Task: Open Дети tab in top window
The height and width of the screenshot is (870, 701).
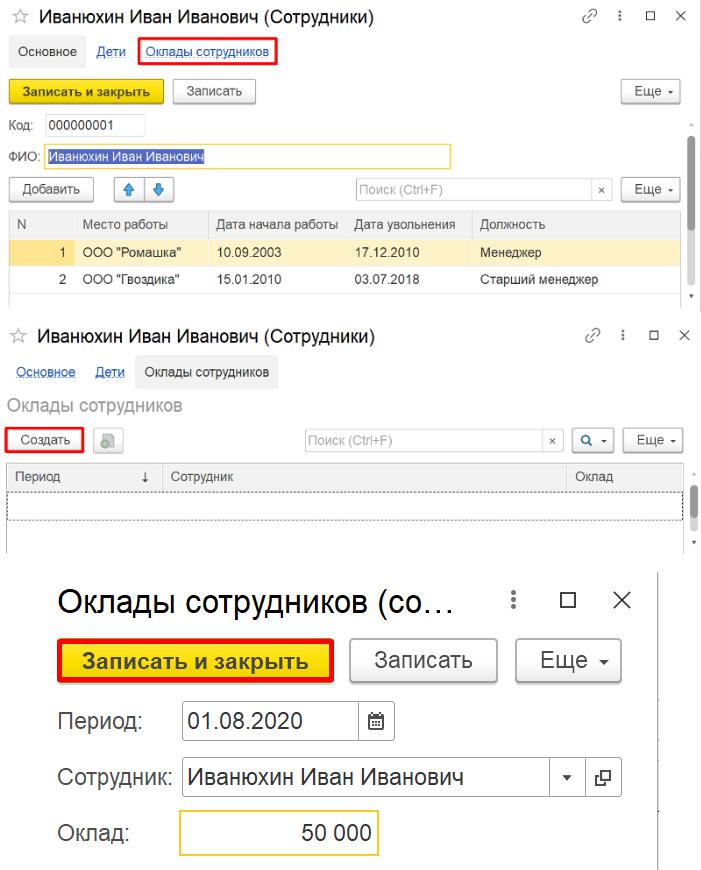Action: coord(111,52)
